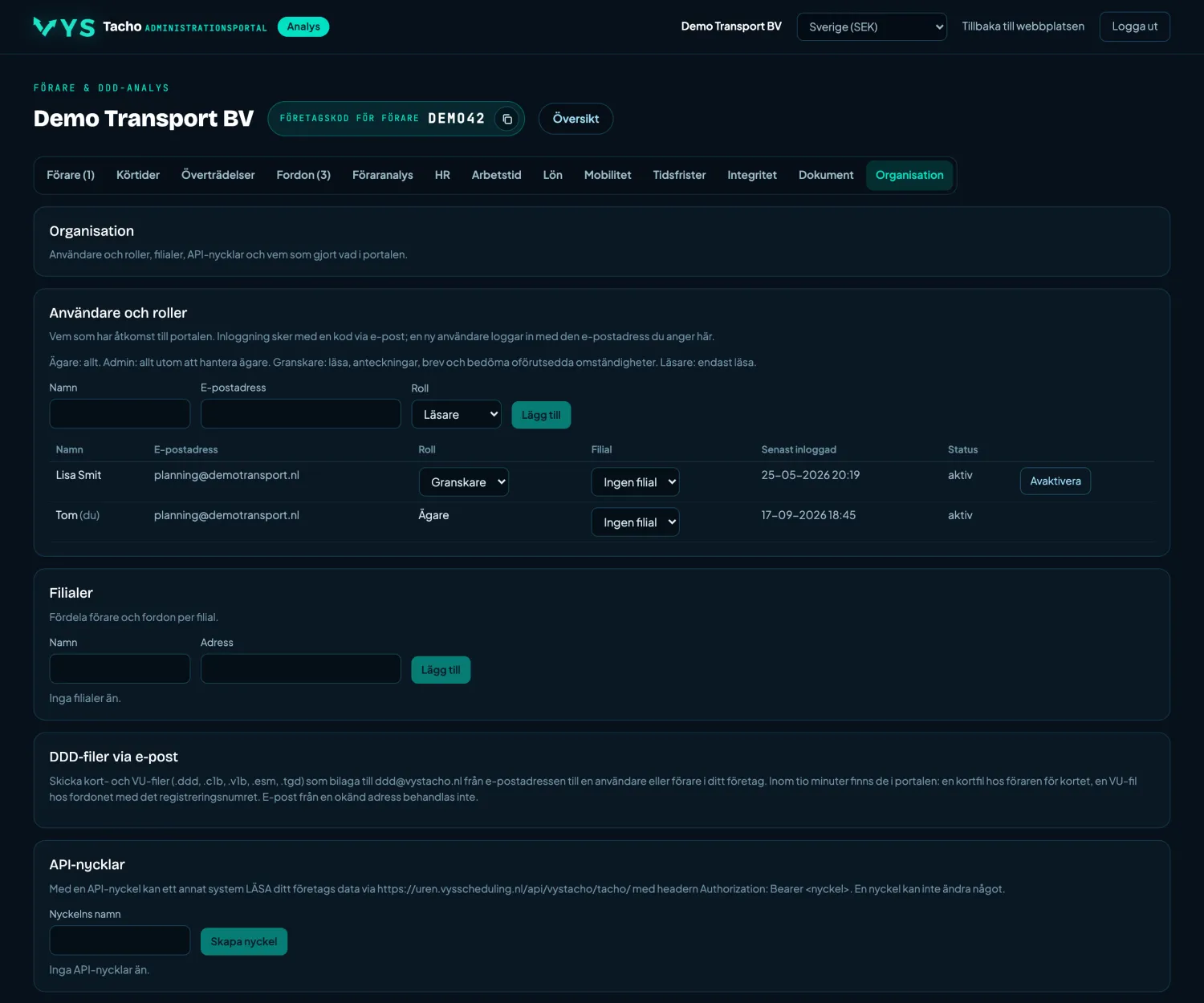Select the Fordon (3) tab
1204x1003 pixels.
(303, 175)
